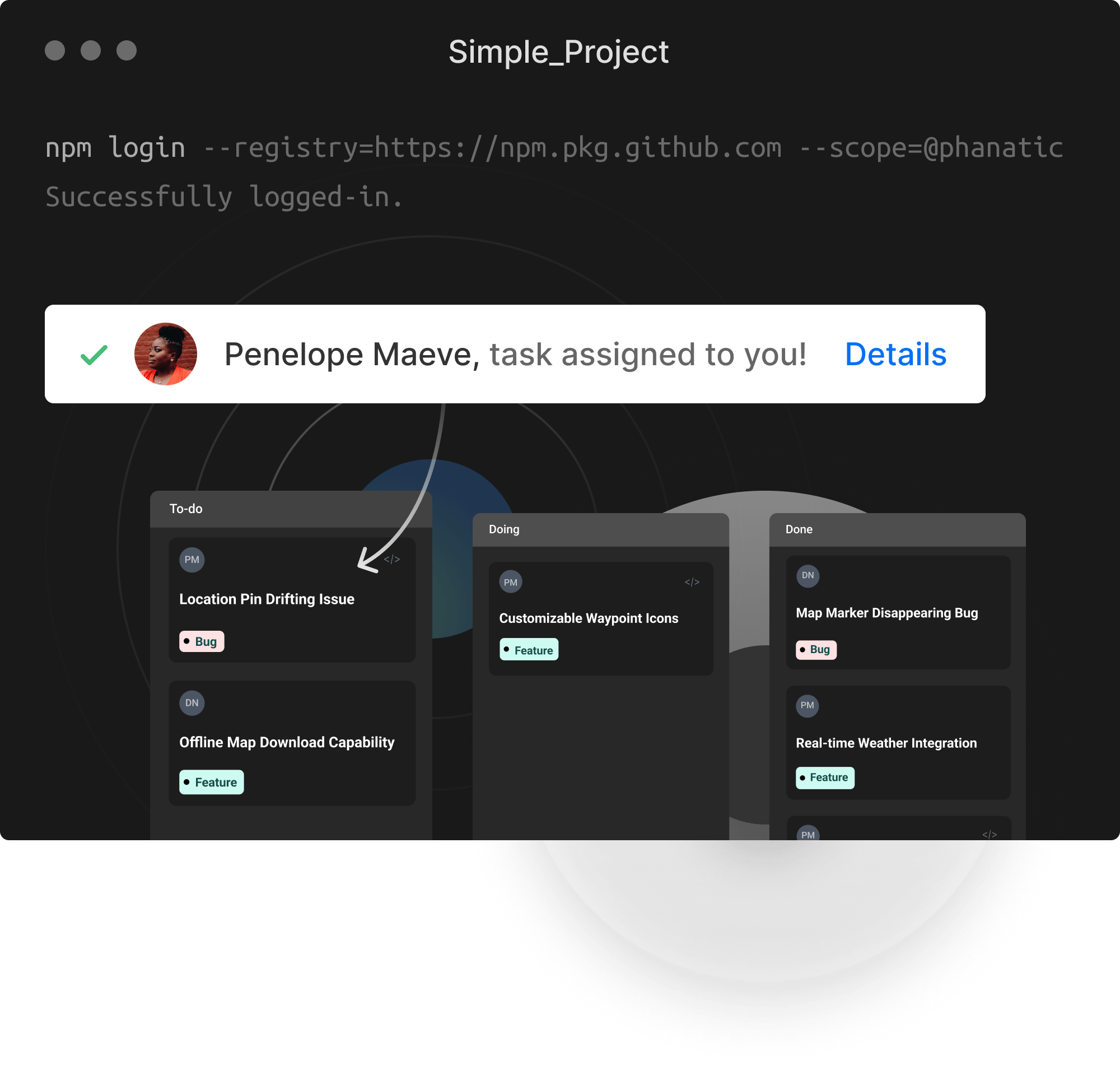Click the code icon on Location Pin Drifting card

pos(391,560)
